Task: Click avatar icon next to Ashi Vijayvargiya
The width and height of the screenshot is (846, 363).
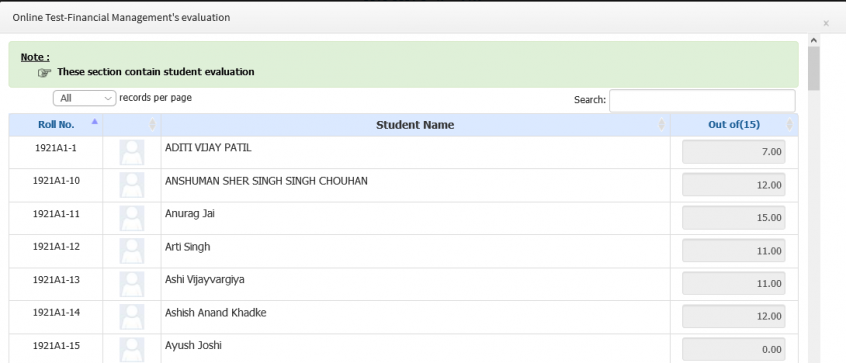Action: 132,284
